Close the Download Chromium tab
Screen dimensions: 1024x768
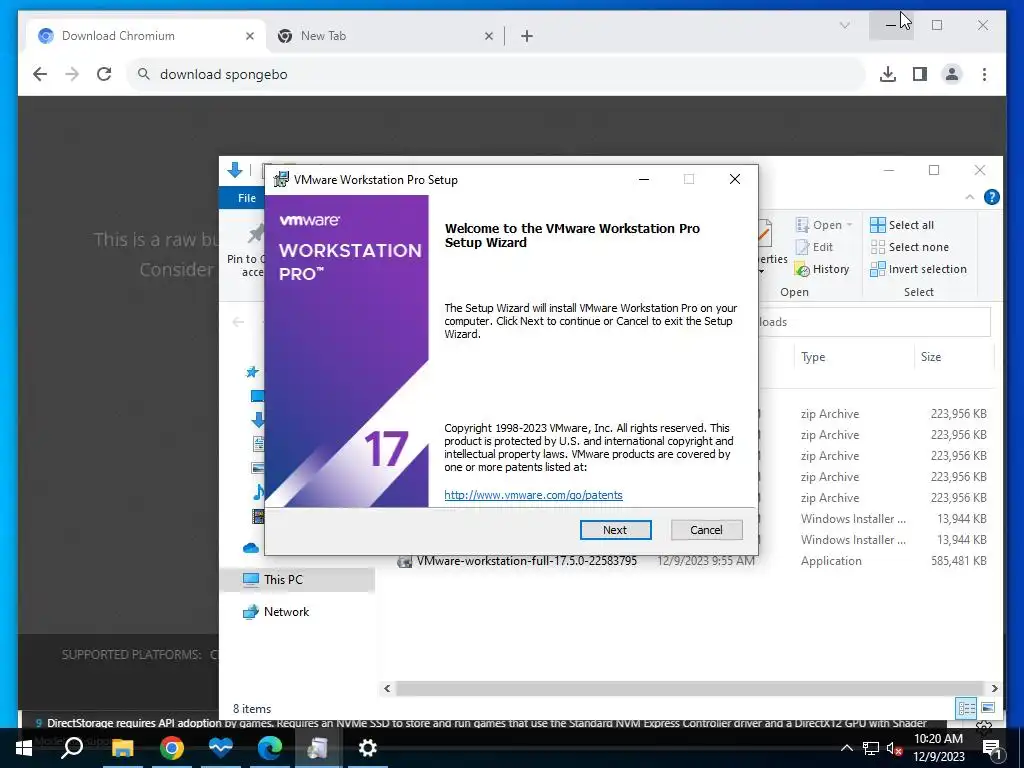[249, 36]
